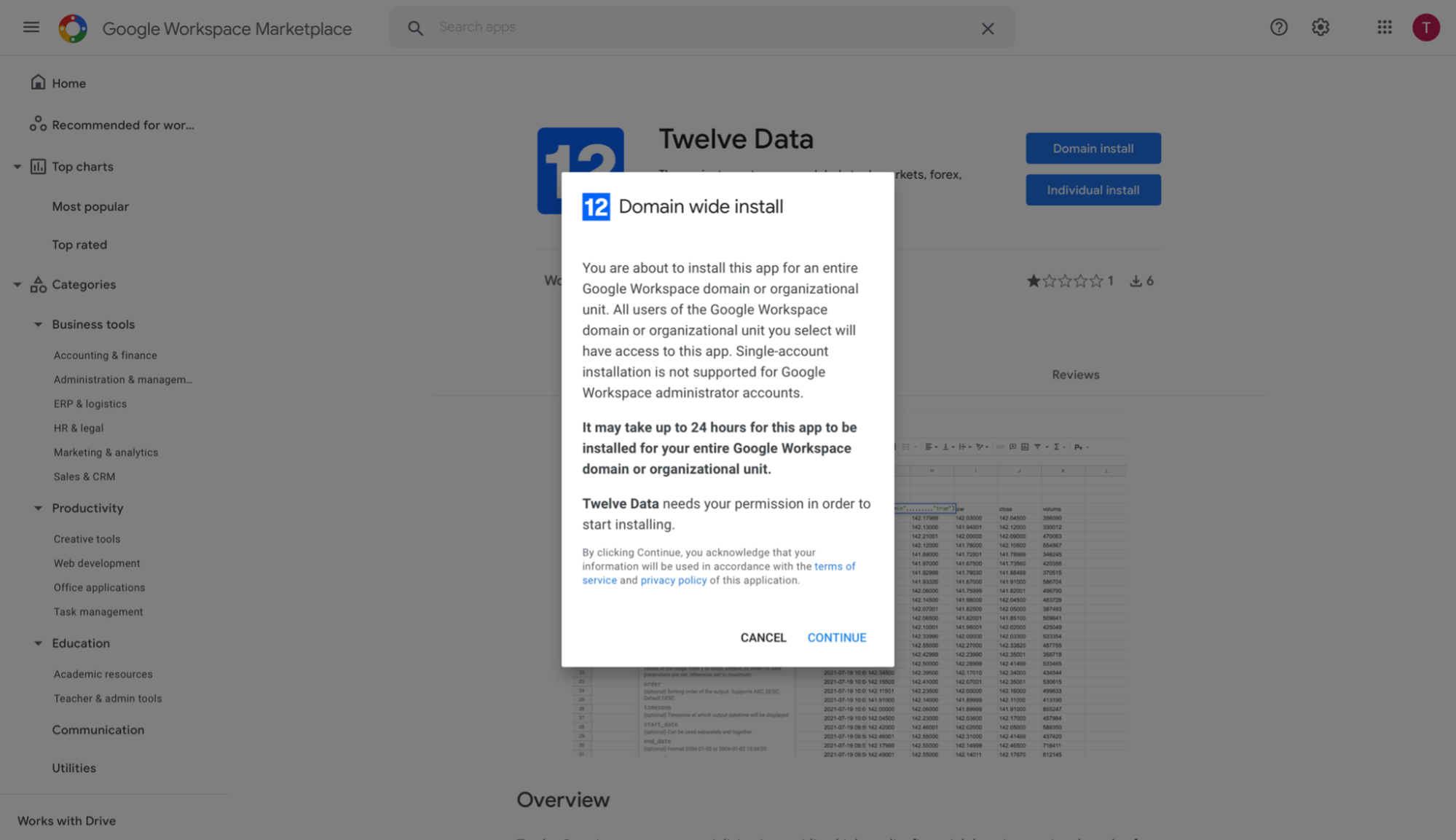This screenshot has width=1456, height=840.
Task: Open the terms of service link
Action: tap(835, 566)
